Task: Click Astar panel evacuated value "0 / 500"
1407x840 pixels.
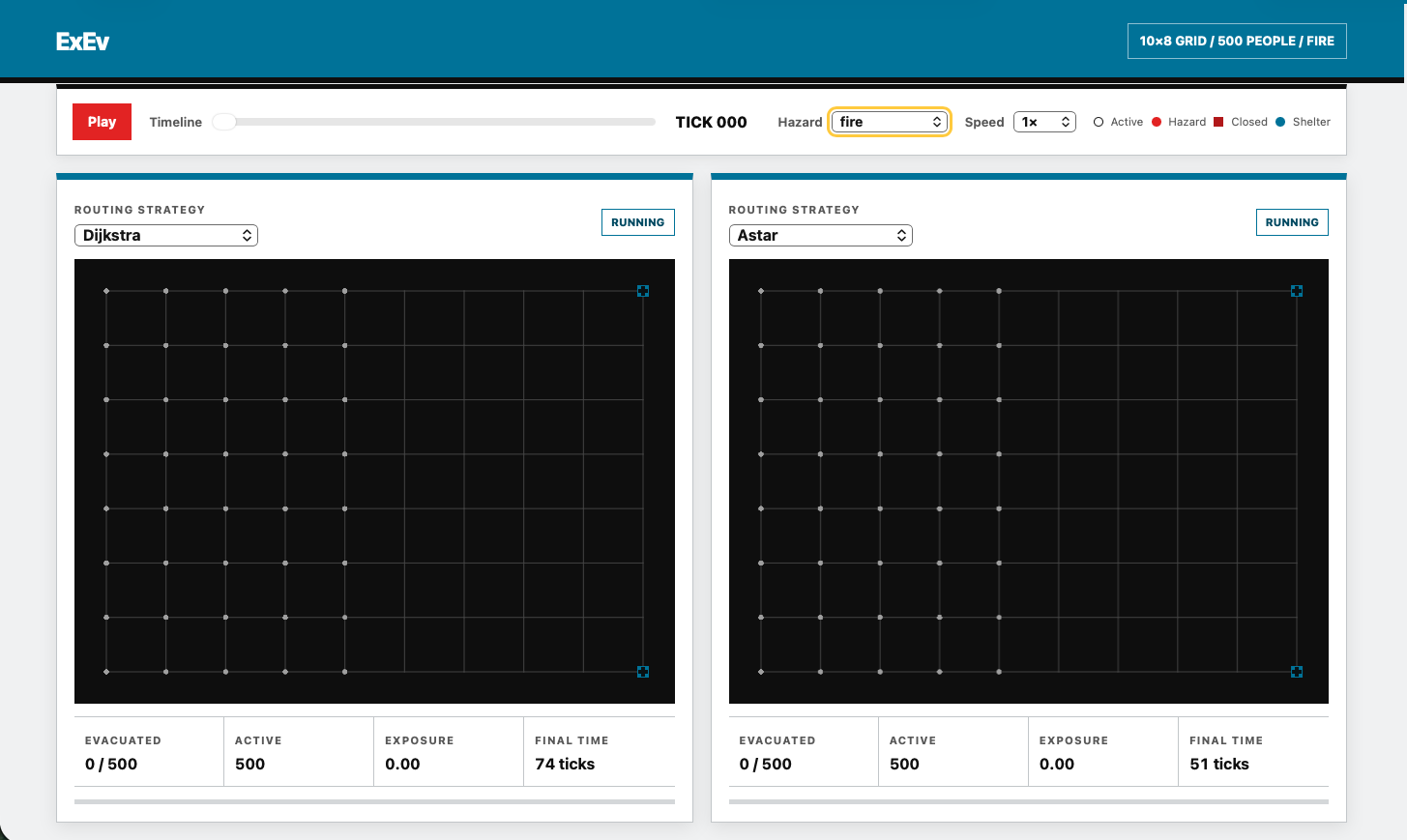Action: [x=766, y=764]
